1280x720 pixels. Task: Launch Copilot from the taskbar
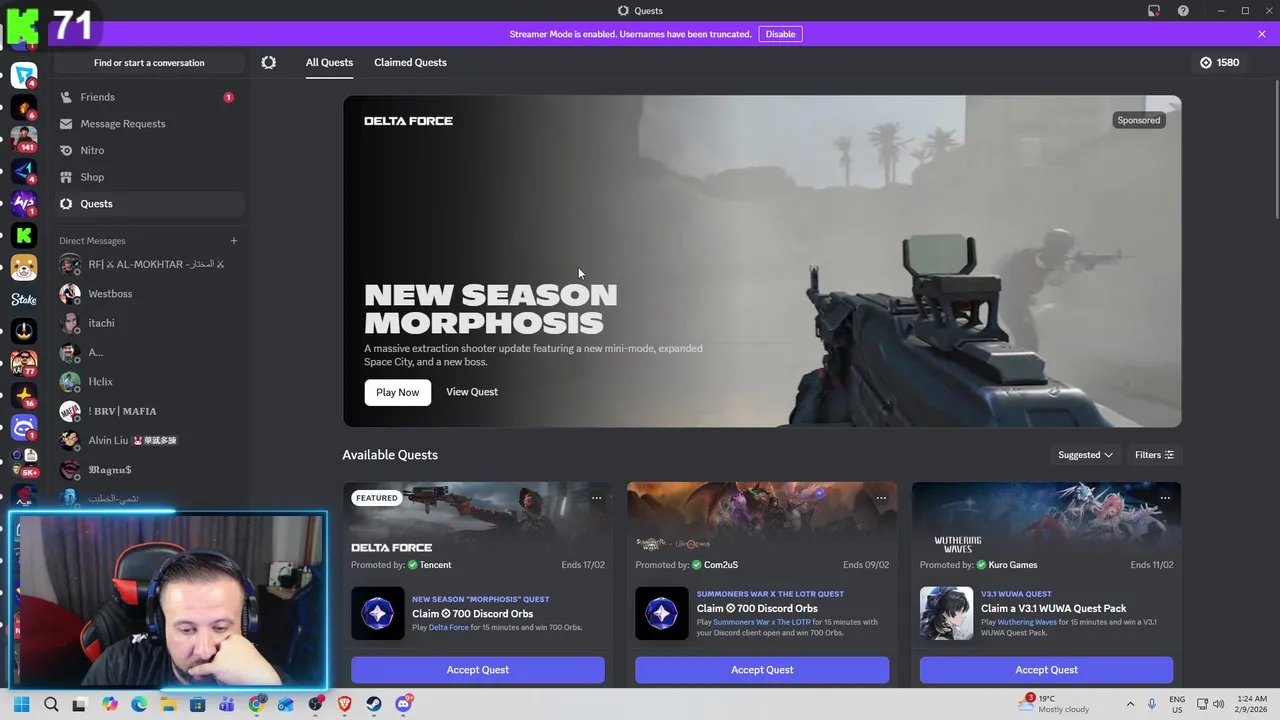[x=109, y=704]
